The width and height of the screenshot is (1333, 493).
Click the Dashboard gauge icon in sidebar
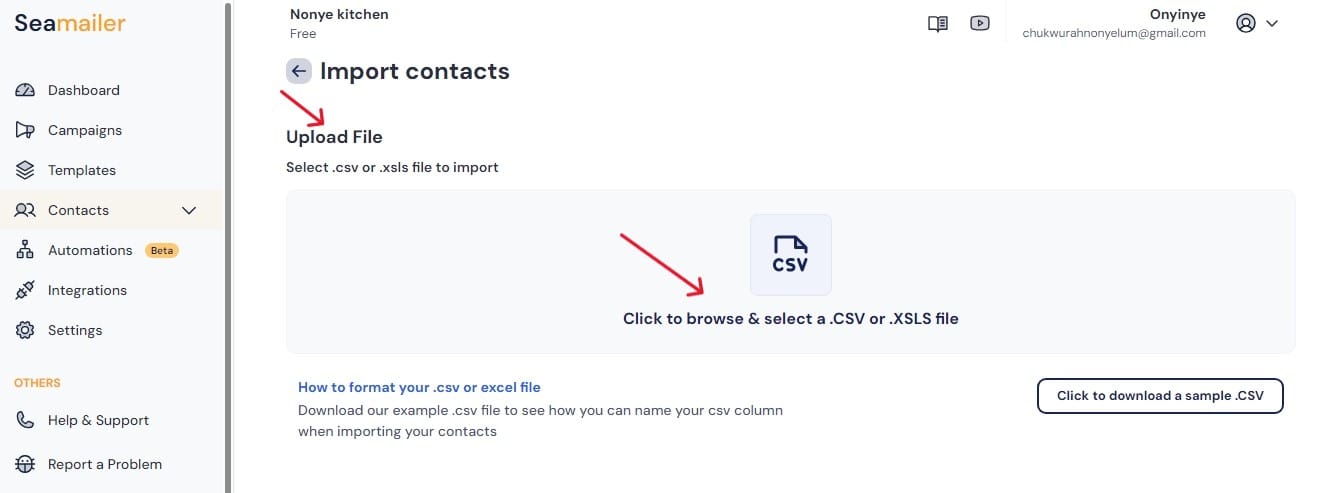click(26, 90)
